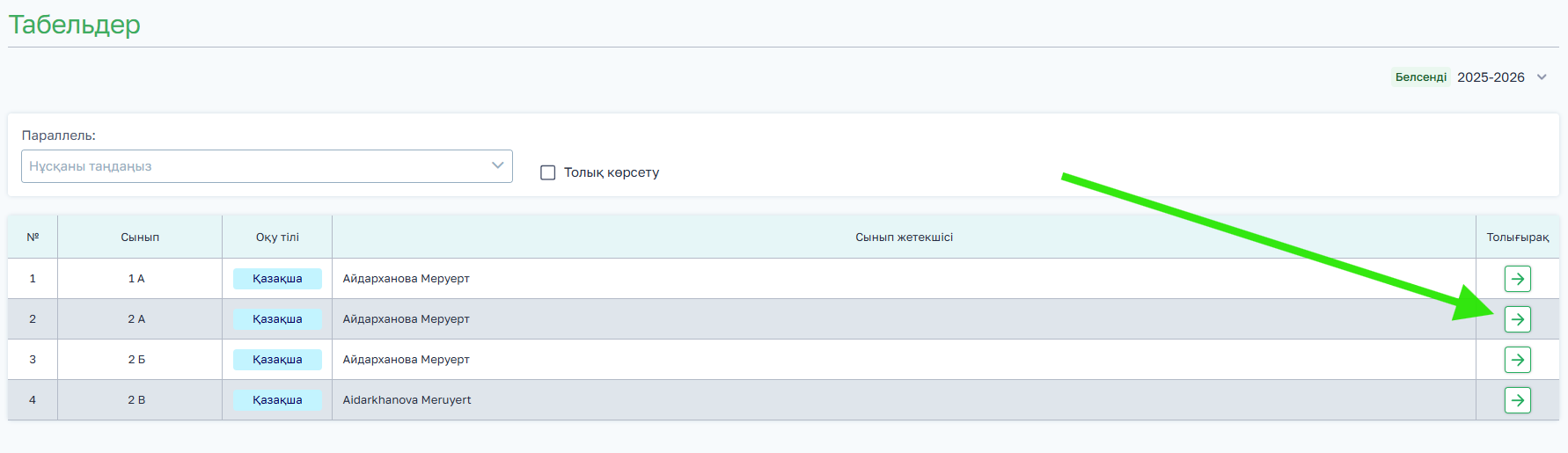Viewport: 1568px width, 453px height.
Task: Open details arrow for class 2 А
Action: click(1517, 319)
